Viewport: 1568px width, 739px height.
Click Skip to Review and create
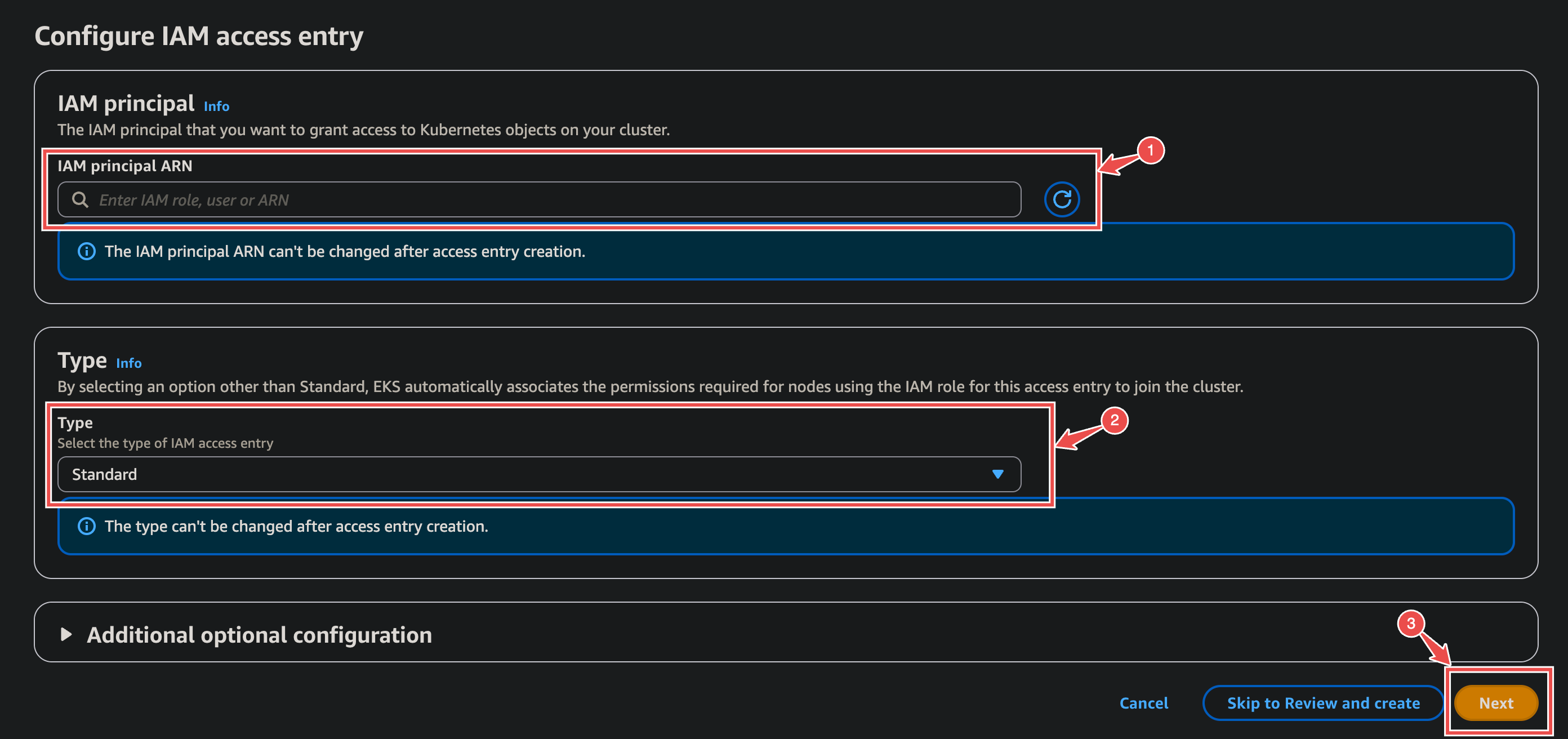[x=1322, y=702]
